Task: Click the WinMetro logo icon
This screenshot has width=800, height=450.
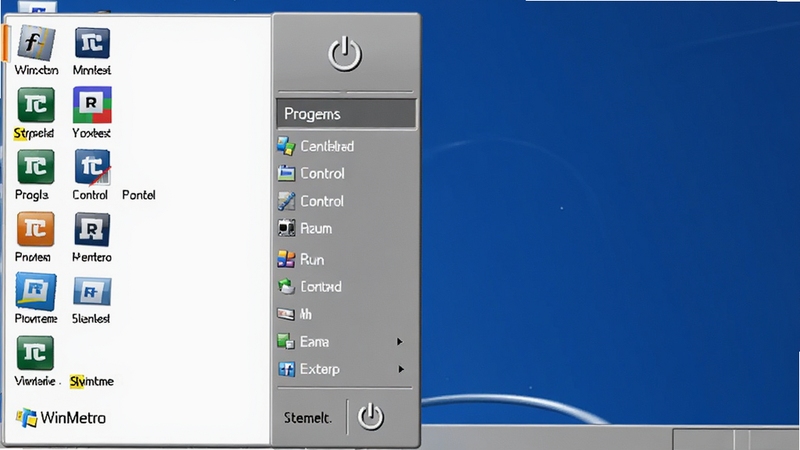Action: [x=27, y=418]
